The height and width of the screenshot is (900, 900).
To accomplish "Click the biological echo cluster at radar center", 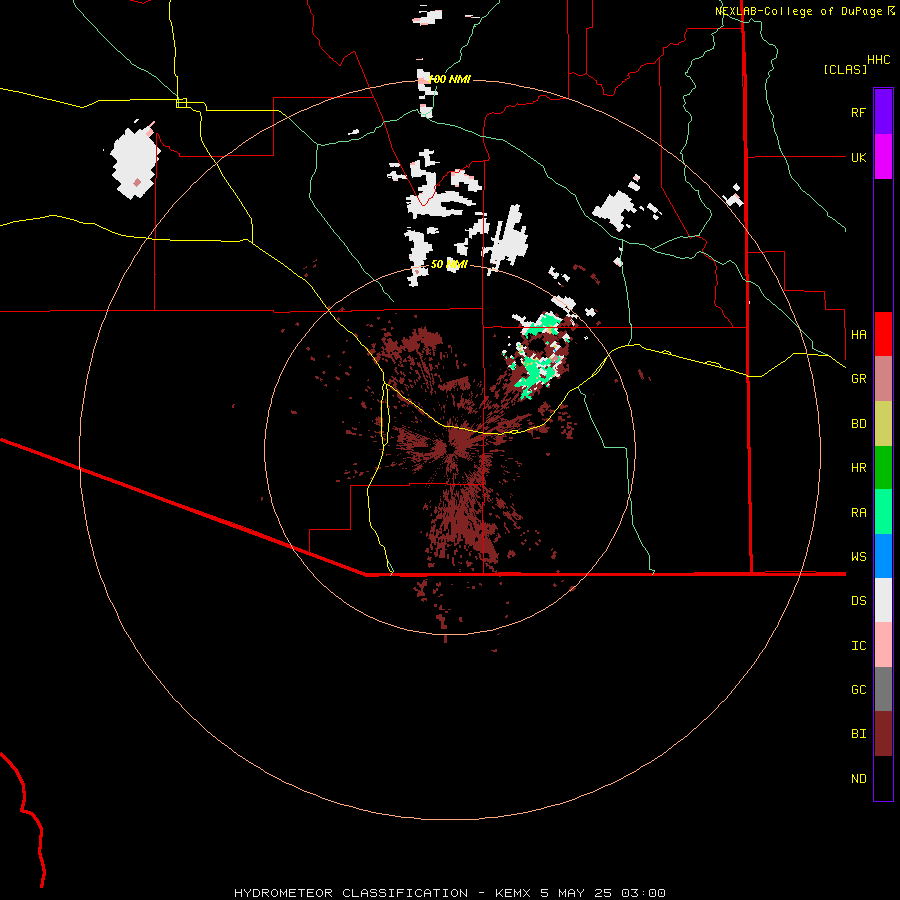I will tap(459, 443).
